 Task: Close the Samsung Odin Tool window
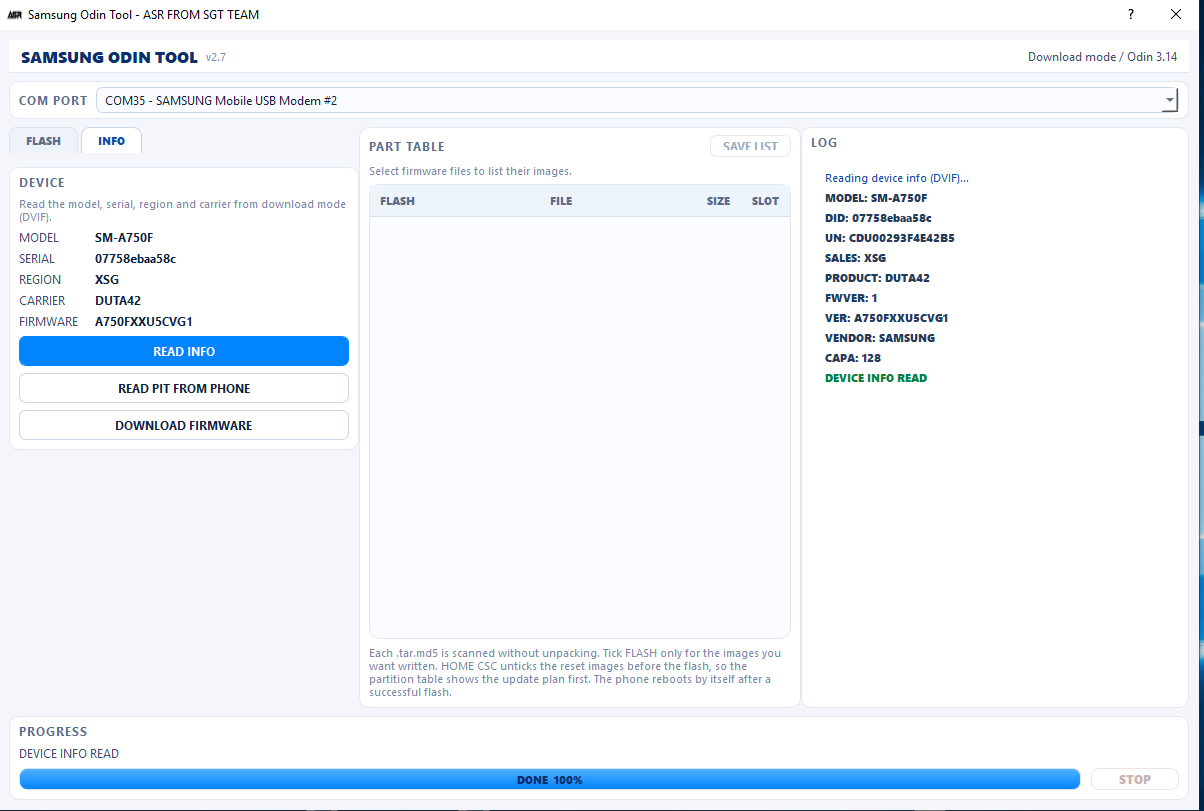coord(1176,15)
